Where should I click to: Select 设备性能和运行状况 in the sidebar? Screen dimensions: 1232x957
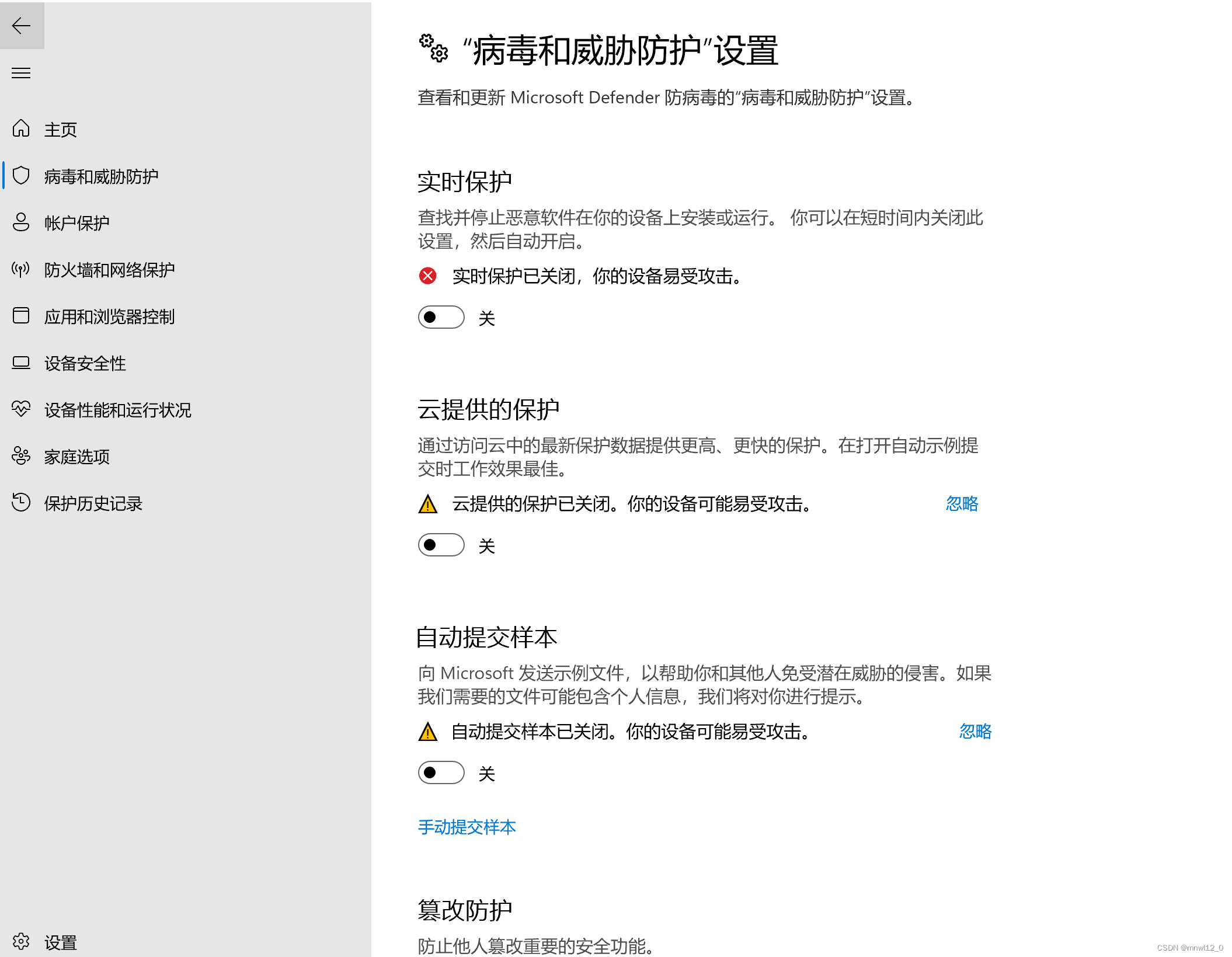click(117, 410)
